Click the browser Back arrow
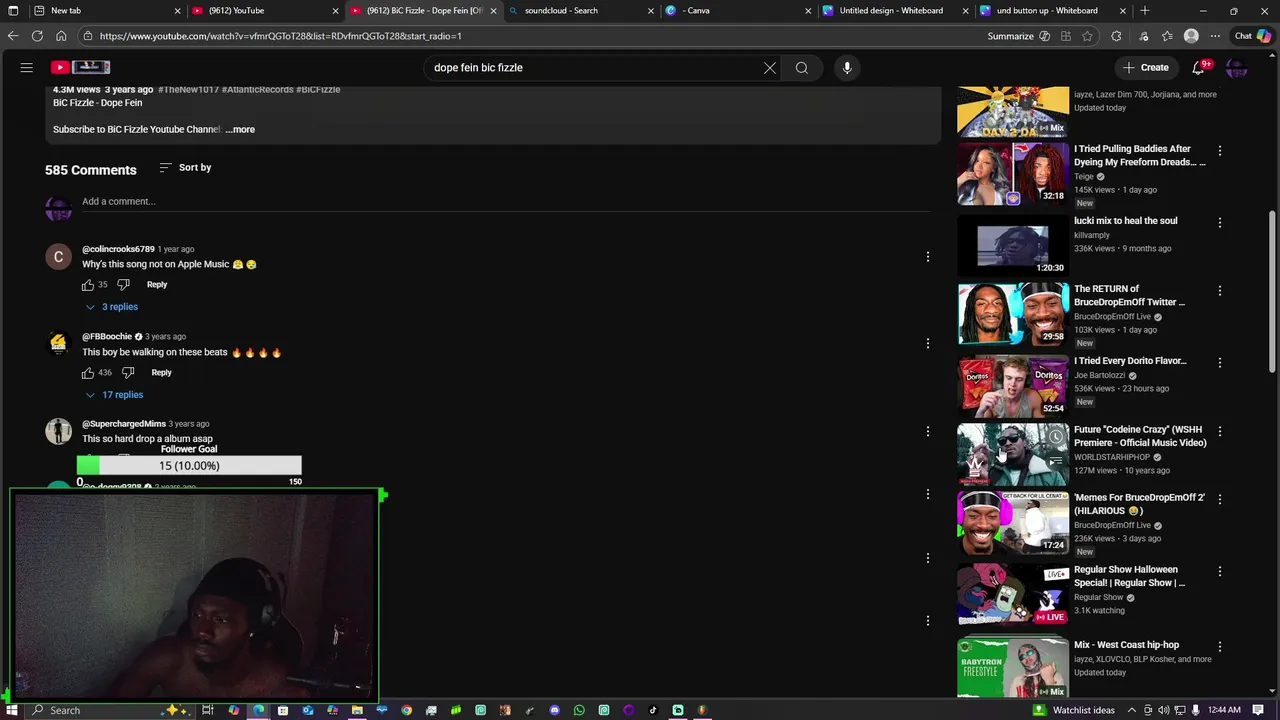 [13, 36]
